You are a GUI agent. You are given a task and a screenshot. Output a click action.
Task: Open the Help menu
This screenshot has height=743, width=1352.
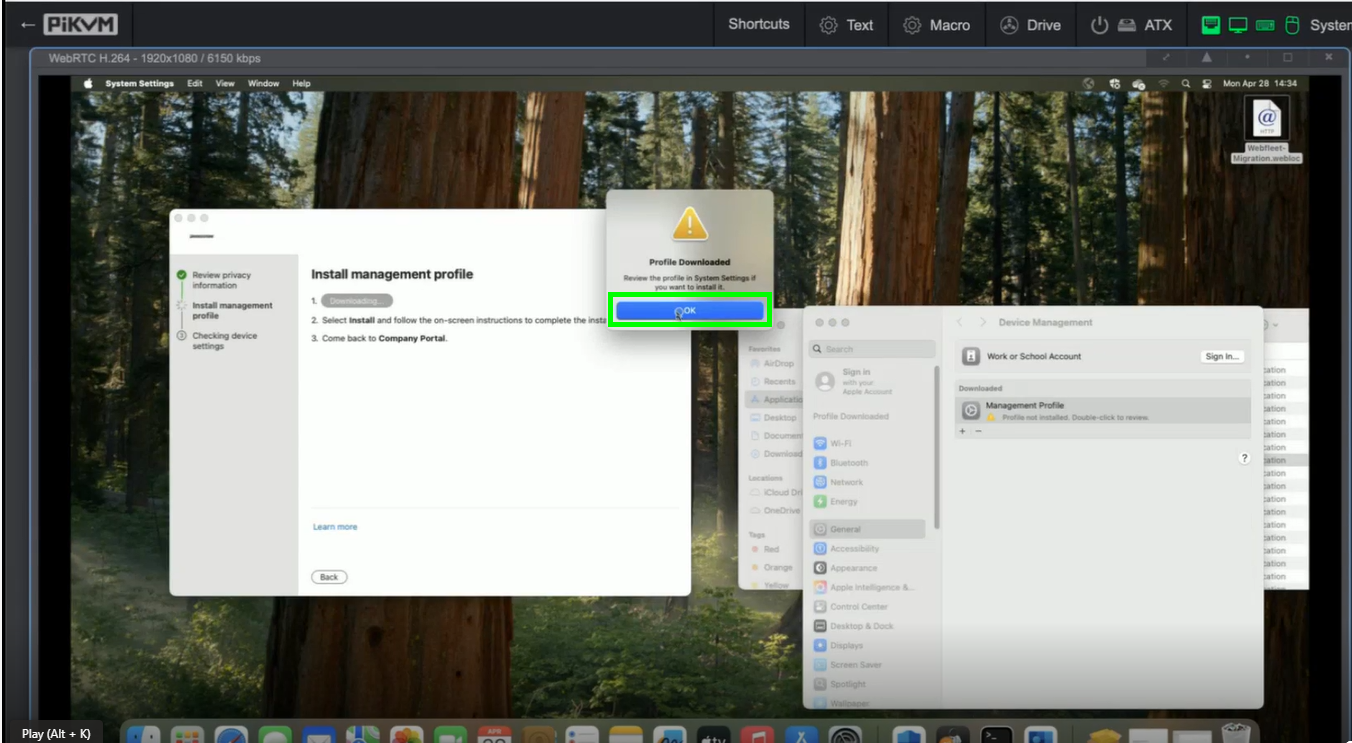[x=301, y=84]
